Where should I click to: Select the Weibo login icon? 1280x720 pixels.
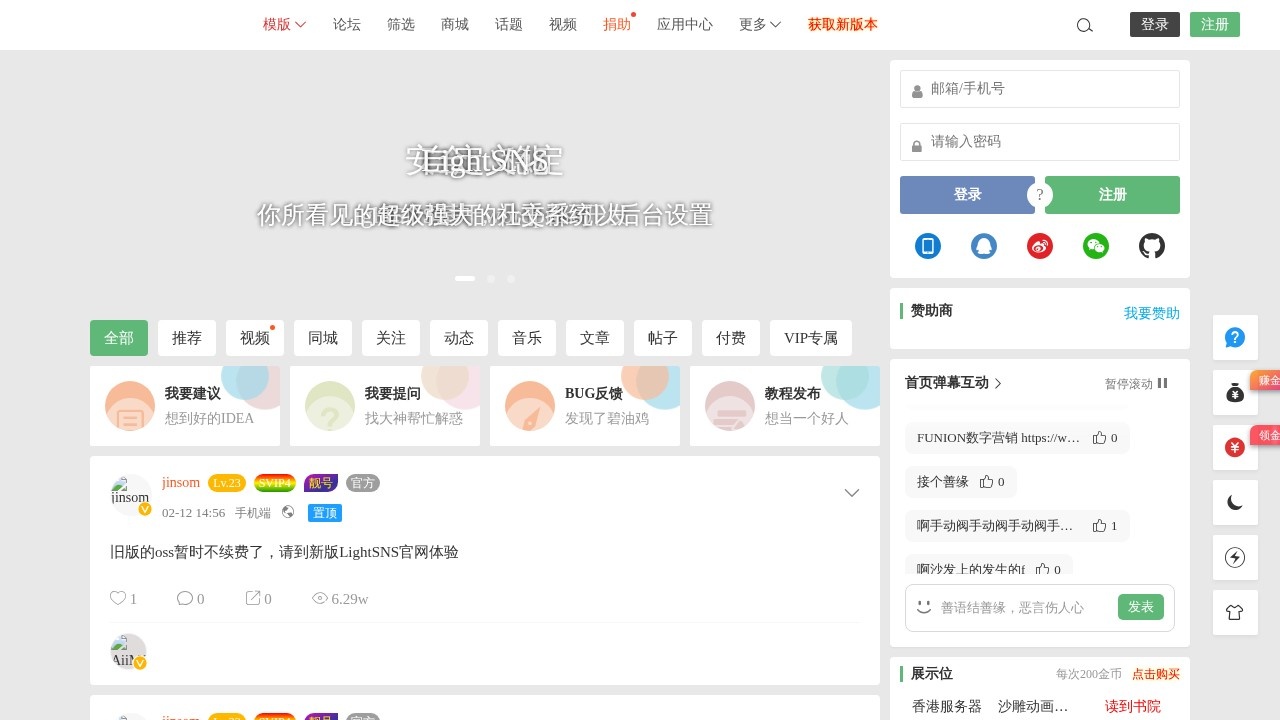click(x=1040, y=246)
